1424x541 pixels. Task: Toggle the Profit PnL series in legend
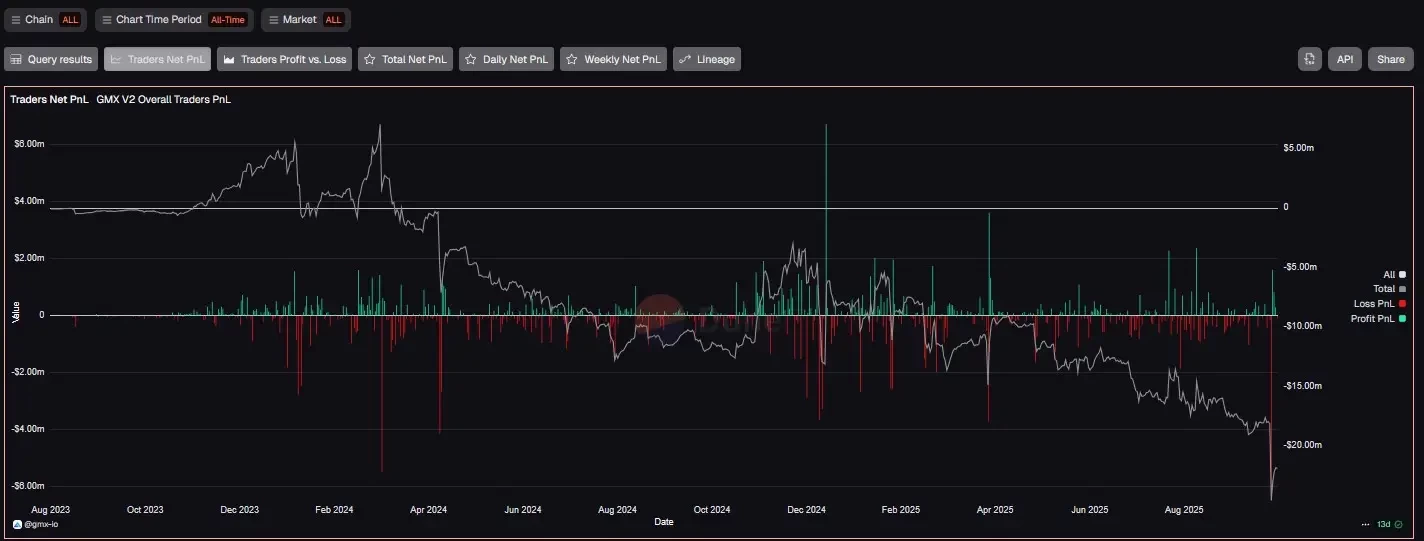1375,318
